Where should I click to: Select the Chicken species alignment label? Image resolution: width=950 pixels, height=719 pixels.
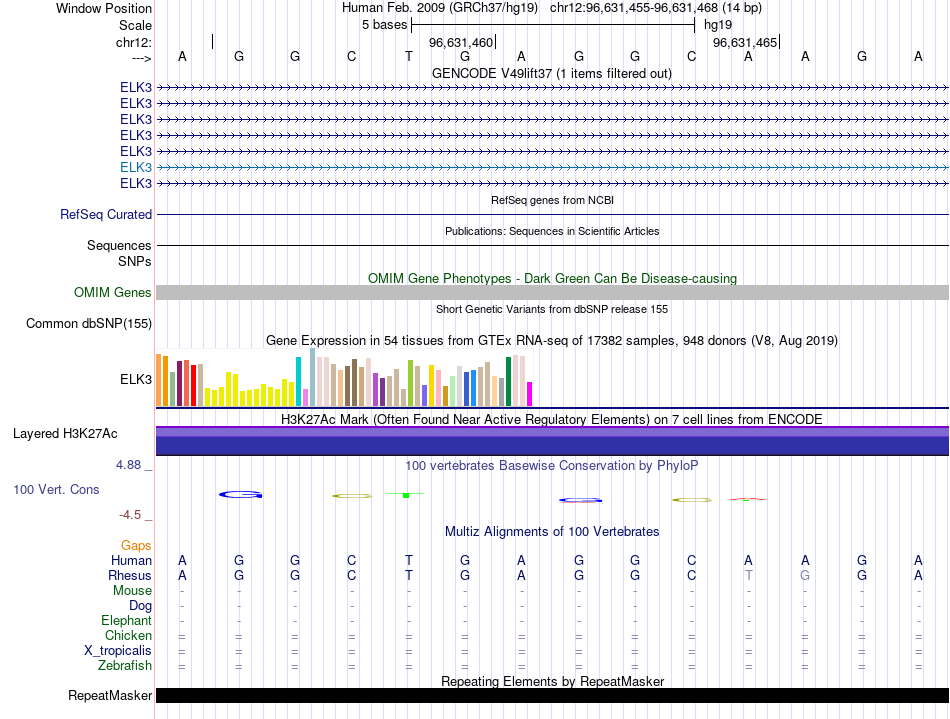(x=128, y=635)
